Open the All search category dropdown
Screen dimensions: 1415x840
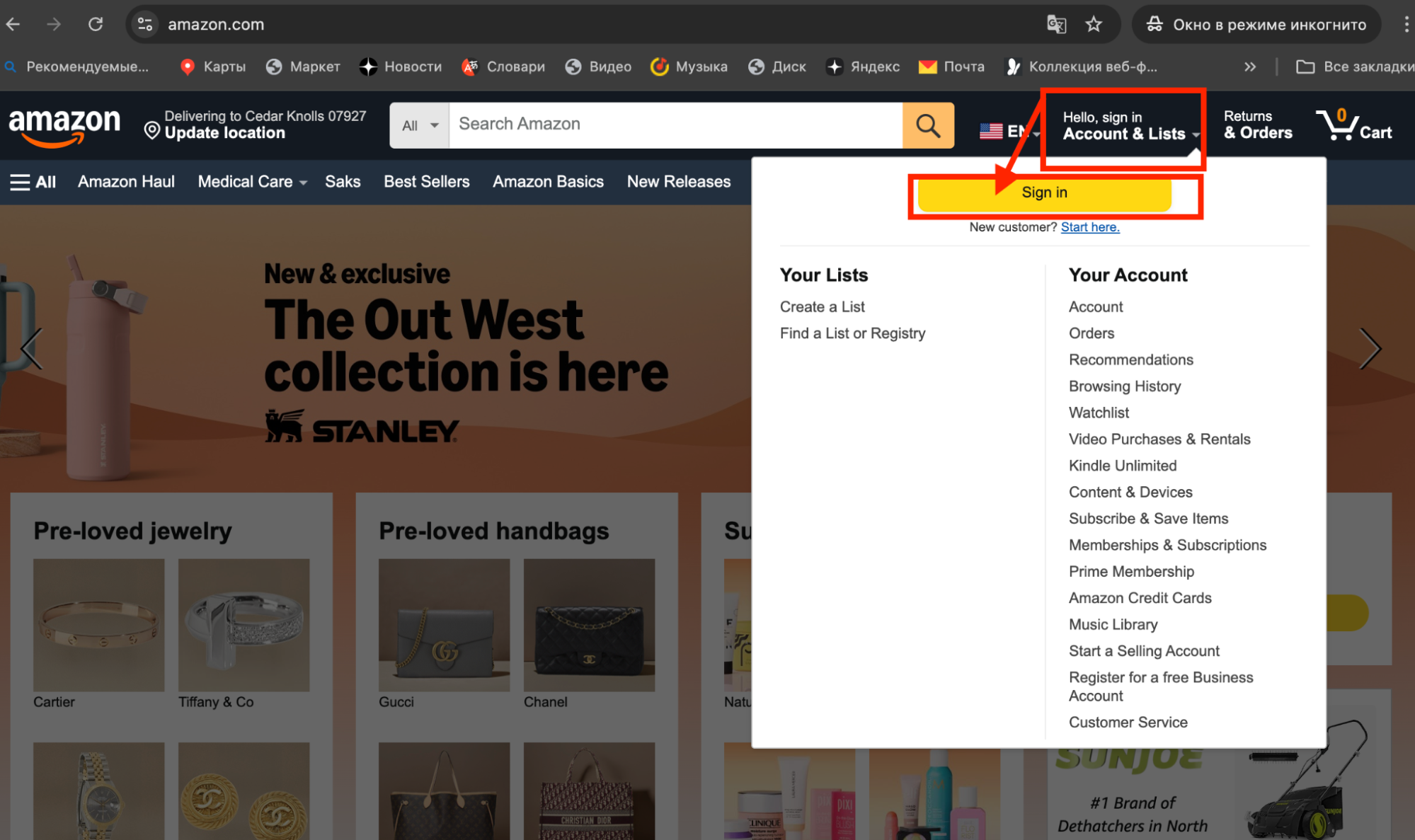pyautogui.click(x=420, y=125)
